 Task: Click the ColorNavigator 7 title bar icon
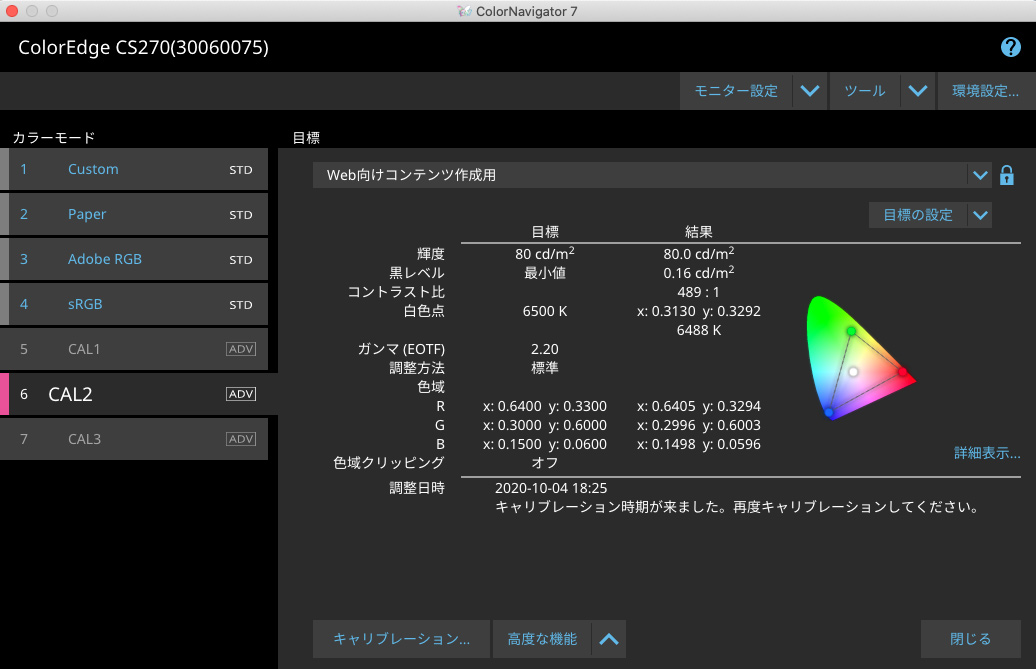pos(464,11)
